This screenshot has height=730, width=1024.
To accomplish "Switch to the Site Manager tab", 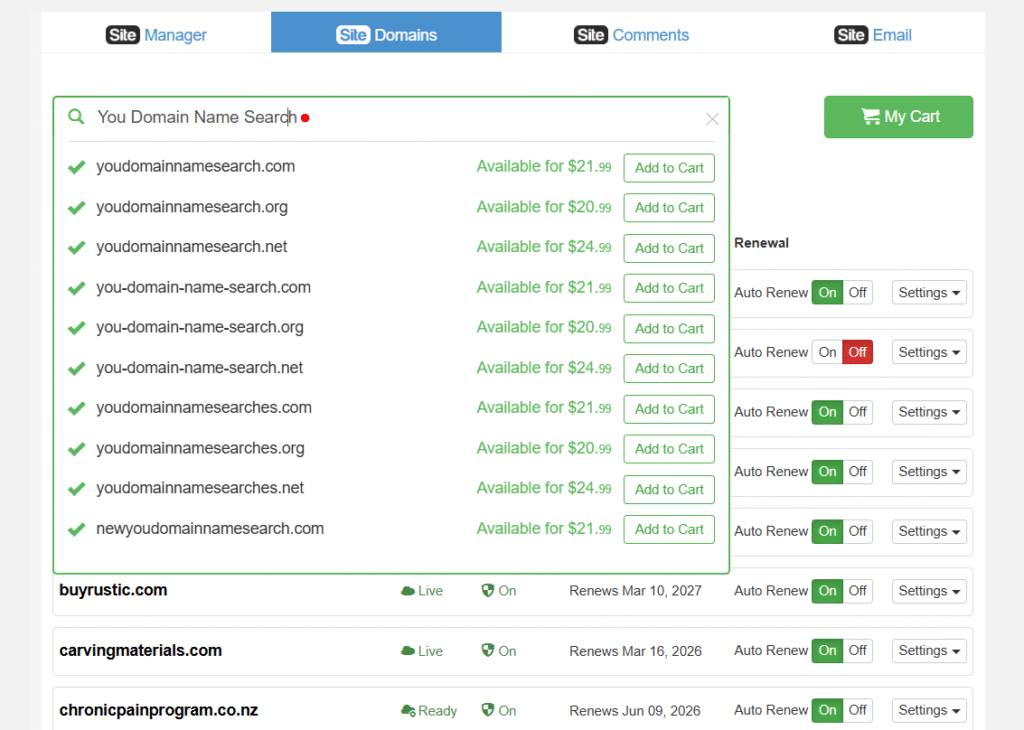I will pos(156,33).
